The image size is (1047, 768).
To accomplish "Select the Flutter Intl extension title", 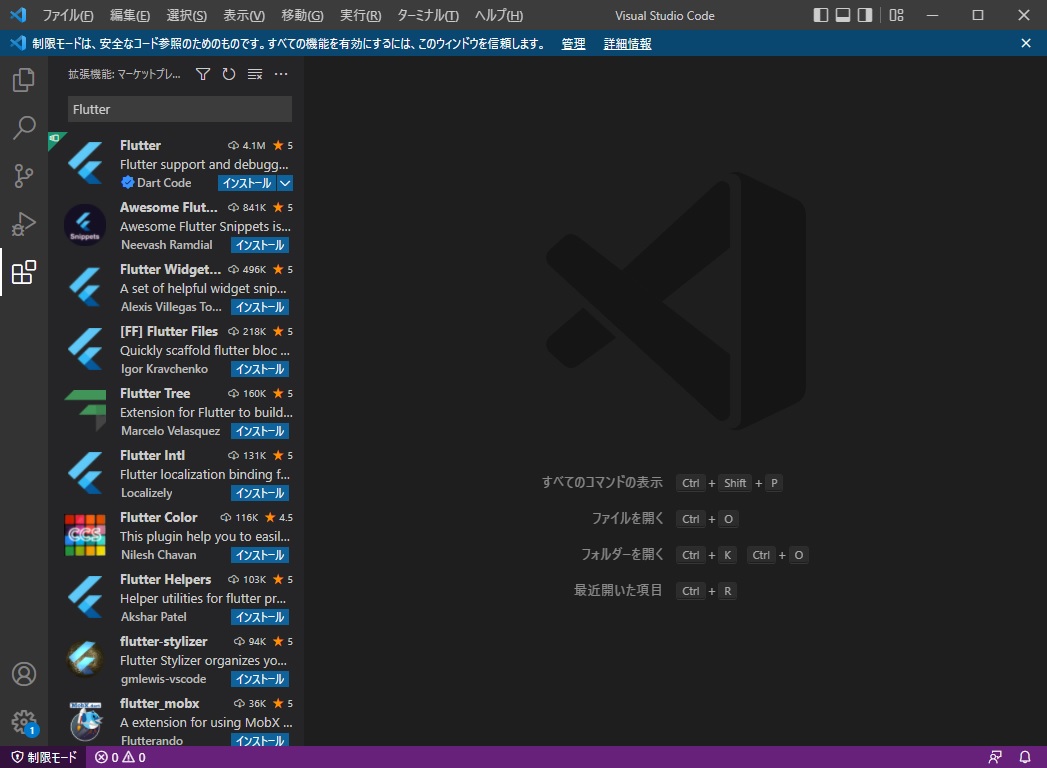I will (x=152, y=455).
